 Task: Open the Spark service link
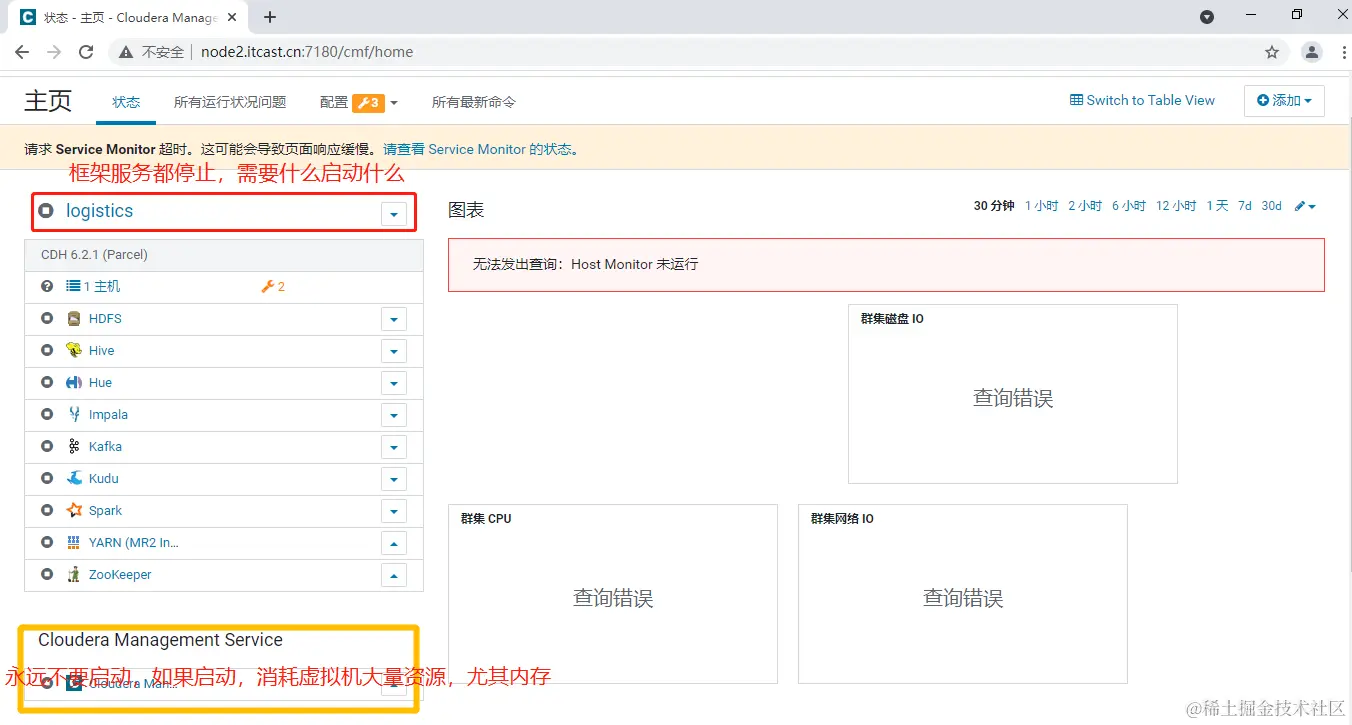pos(105,511)
